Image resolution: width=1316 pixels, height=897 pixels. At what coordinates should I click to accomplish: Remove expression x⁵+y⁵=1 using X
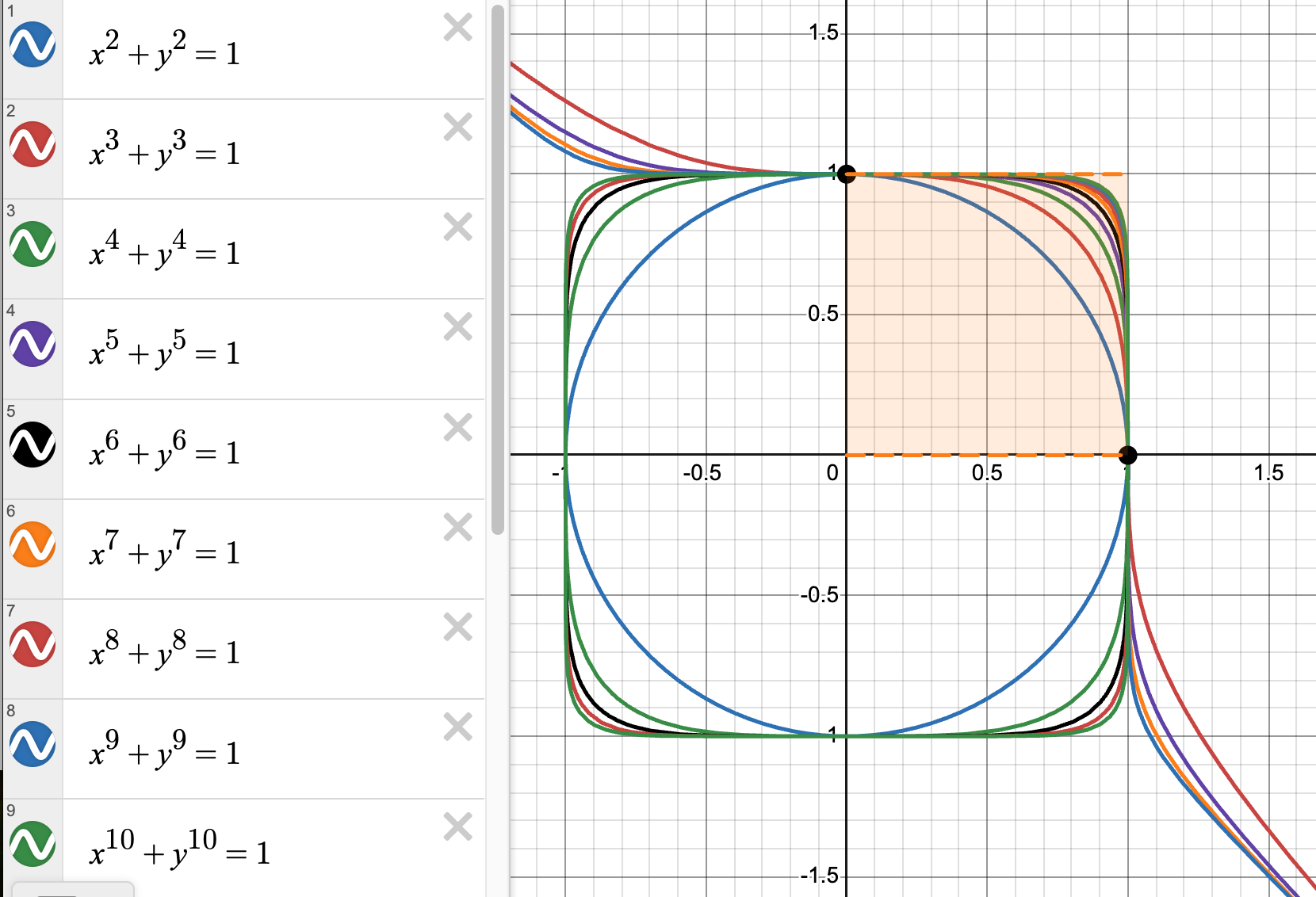458,327
